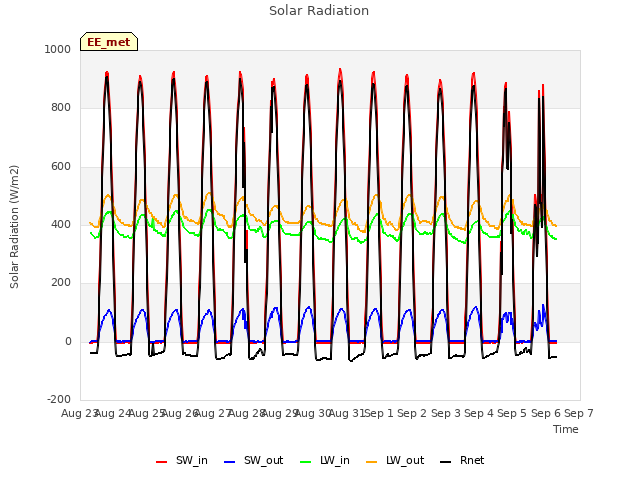The height and width of the screenshot is (480, 640).
Task: Click the Aug 23 x-axis date label
Action: (x=79, y=413)
